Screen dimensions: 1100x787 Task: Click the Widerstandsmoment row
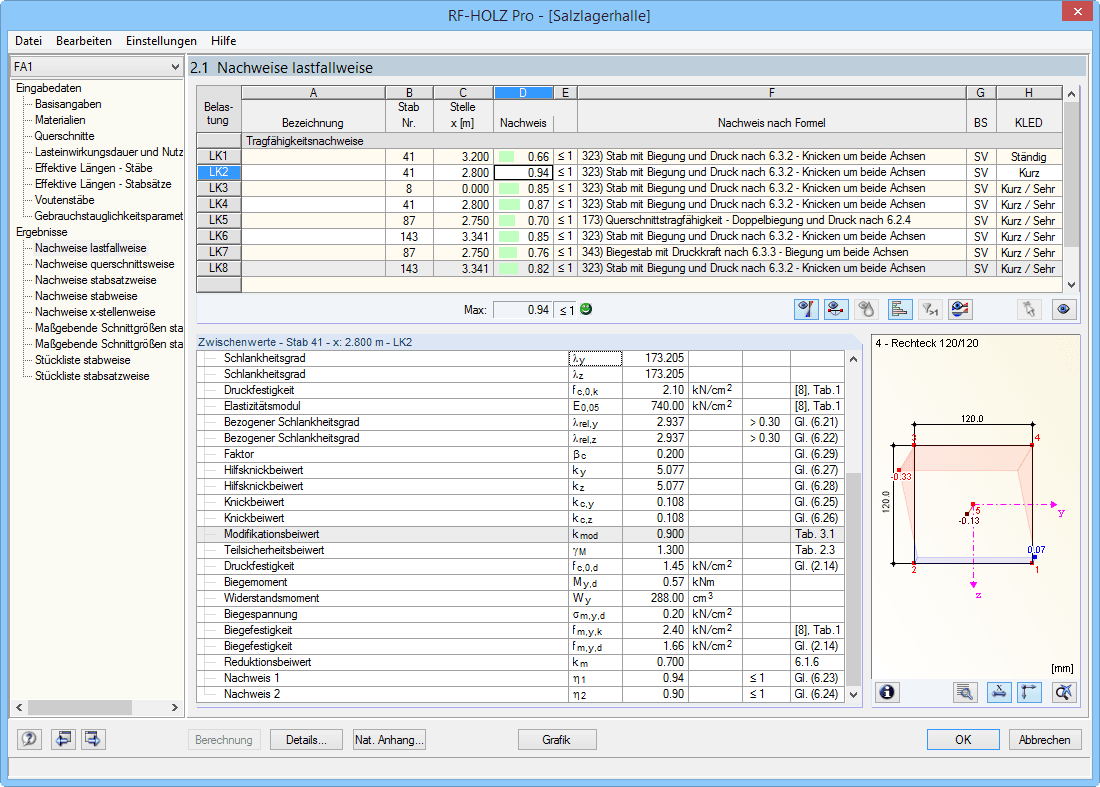pyautogui.click(x=521, y=598)
